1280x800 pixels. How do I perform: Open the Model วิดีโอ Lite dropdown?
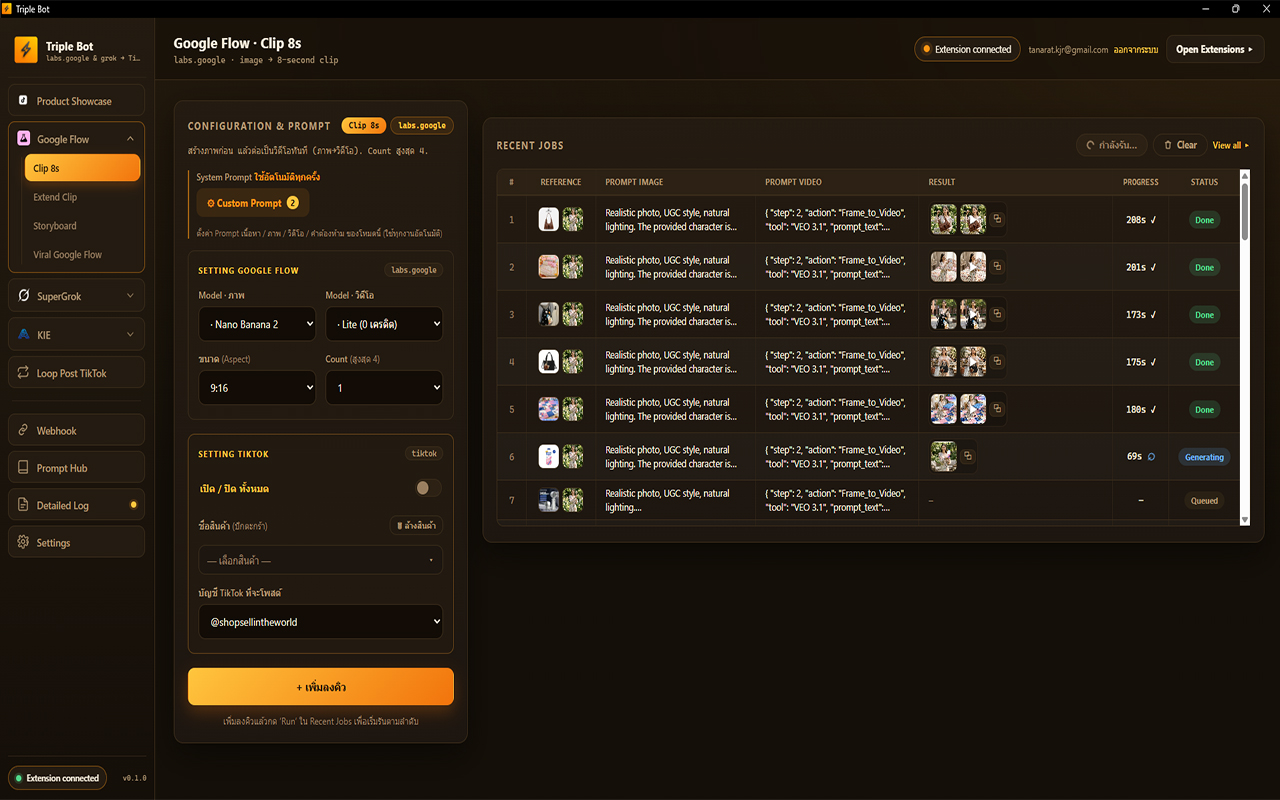tap(384, 324)
